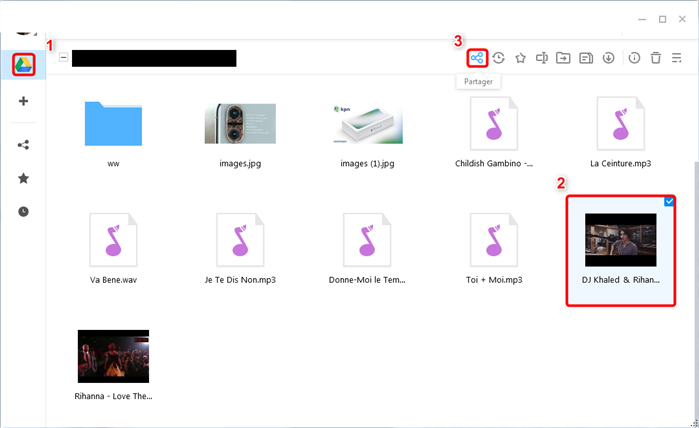Screen dimensions: 699x428
Task: Click the copy toolbar icon
Action: point(586,58)
